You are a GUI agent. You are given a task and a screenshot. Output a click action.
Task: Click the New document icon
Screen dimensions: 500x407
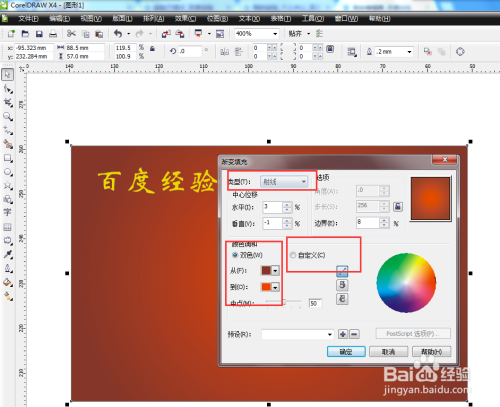coord(11,34)
